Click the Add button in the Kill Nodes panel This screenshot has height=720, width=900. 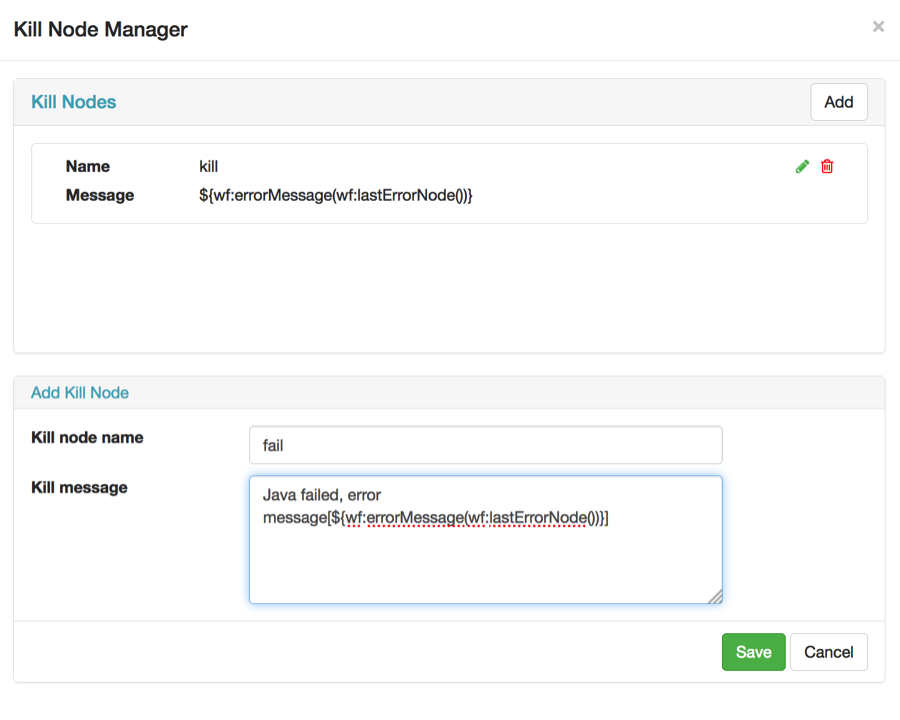(x=838, y=101)
